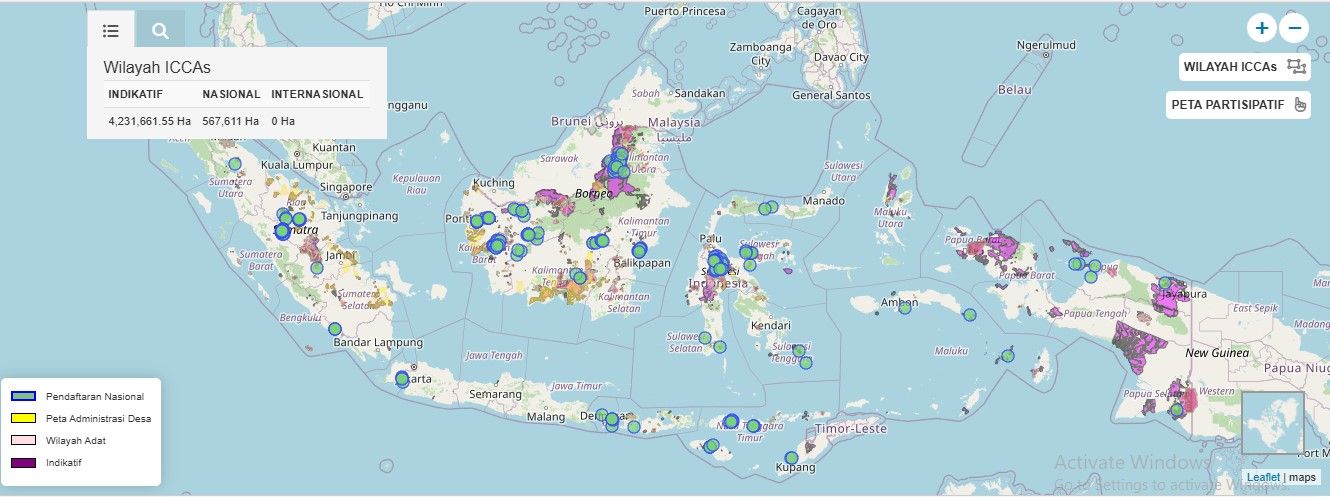1330x497 pixels.
Task: Click the Balikpapan city label
Action: click(643, 263)
